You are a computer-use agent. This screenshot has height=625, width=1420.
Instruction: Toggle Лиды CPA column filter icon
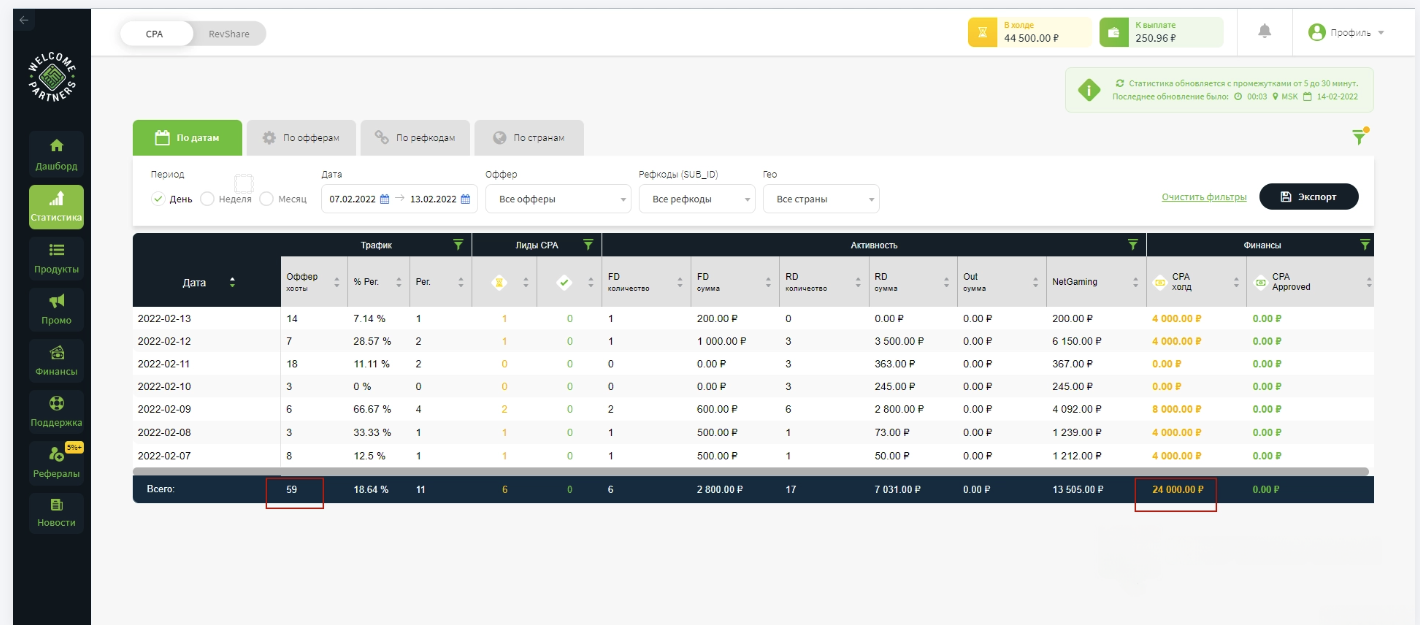click(x=588, y=244)
